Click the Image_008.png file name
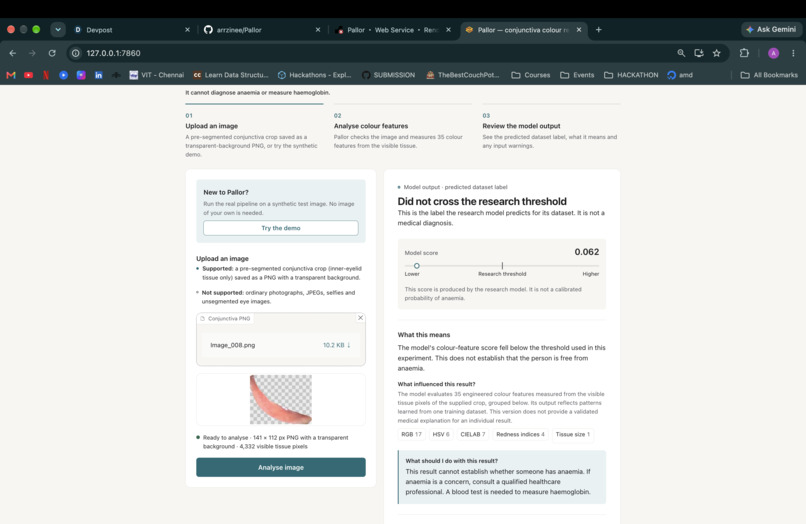Viewport: 806px width, 524px height. click(232, 345)
